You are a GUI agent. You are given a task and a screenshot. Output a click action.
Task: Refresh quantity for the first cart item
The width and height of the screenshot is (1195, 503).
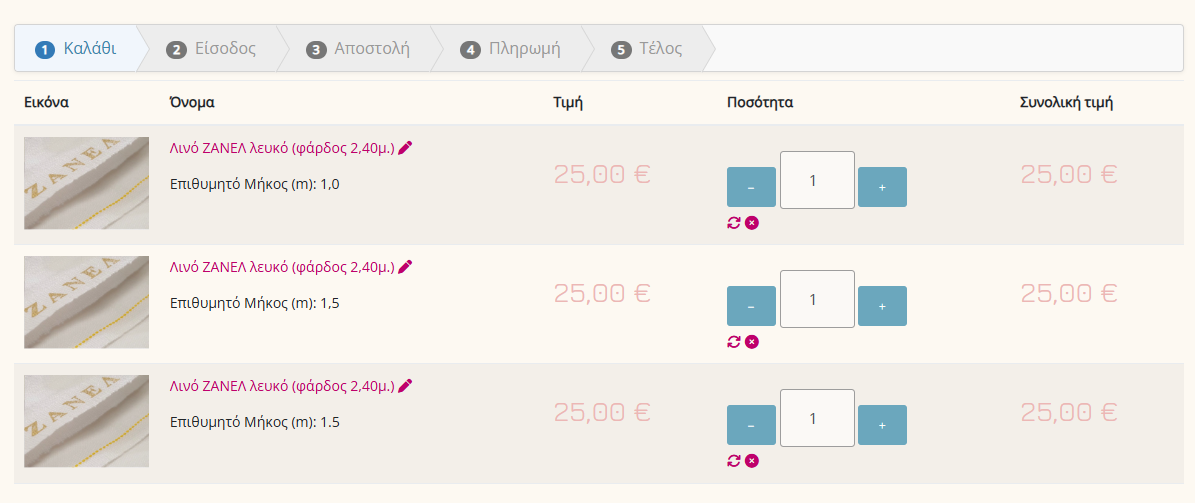pyautogui.click(x=734, y=222)
